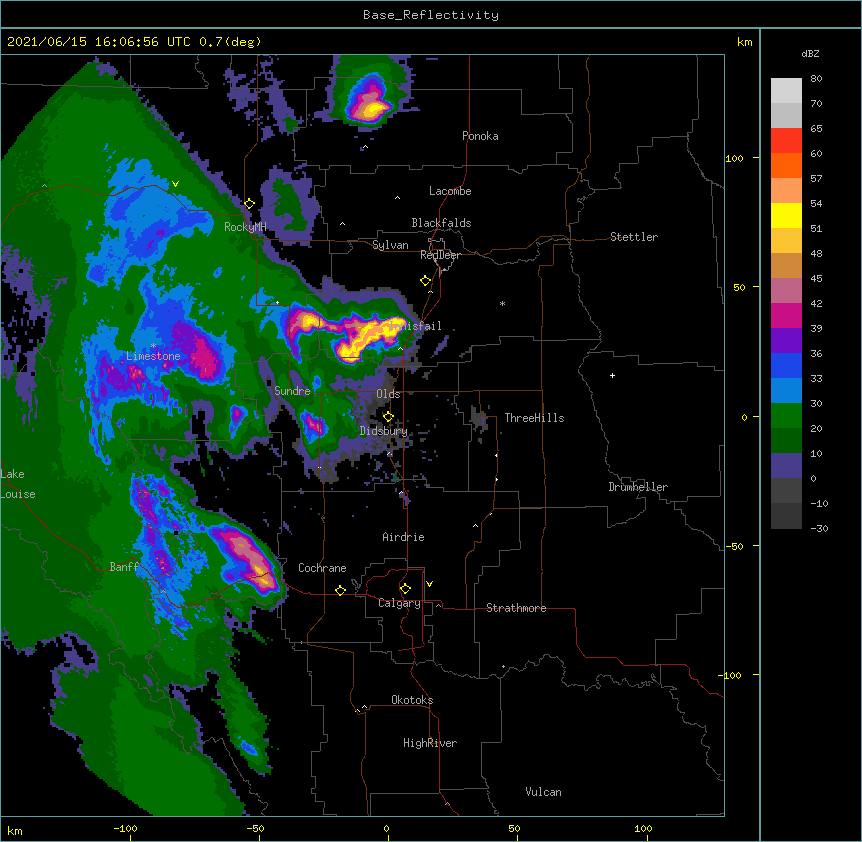
Task: Click the yellow V marker northwest of RockyMH
Action: click(x=175, y=184)
